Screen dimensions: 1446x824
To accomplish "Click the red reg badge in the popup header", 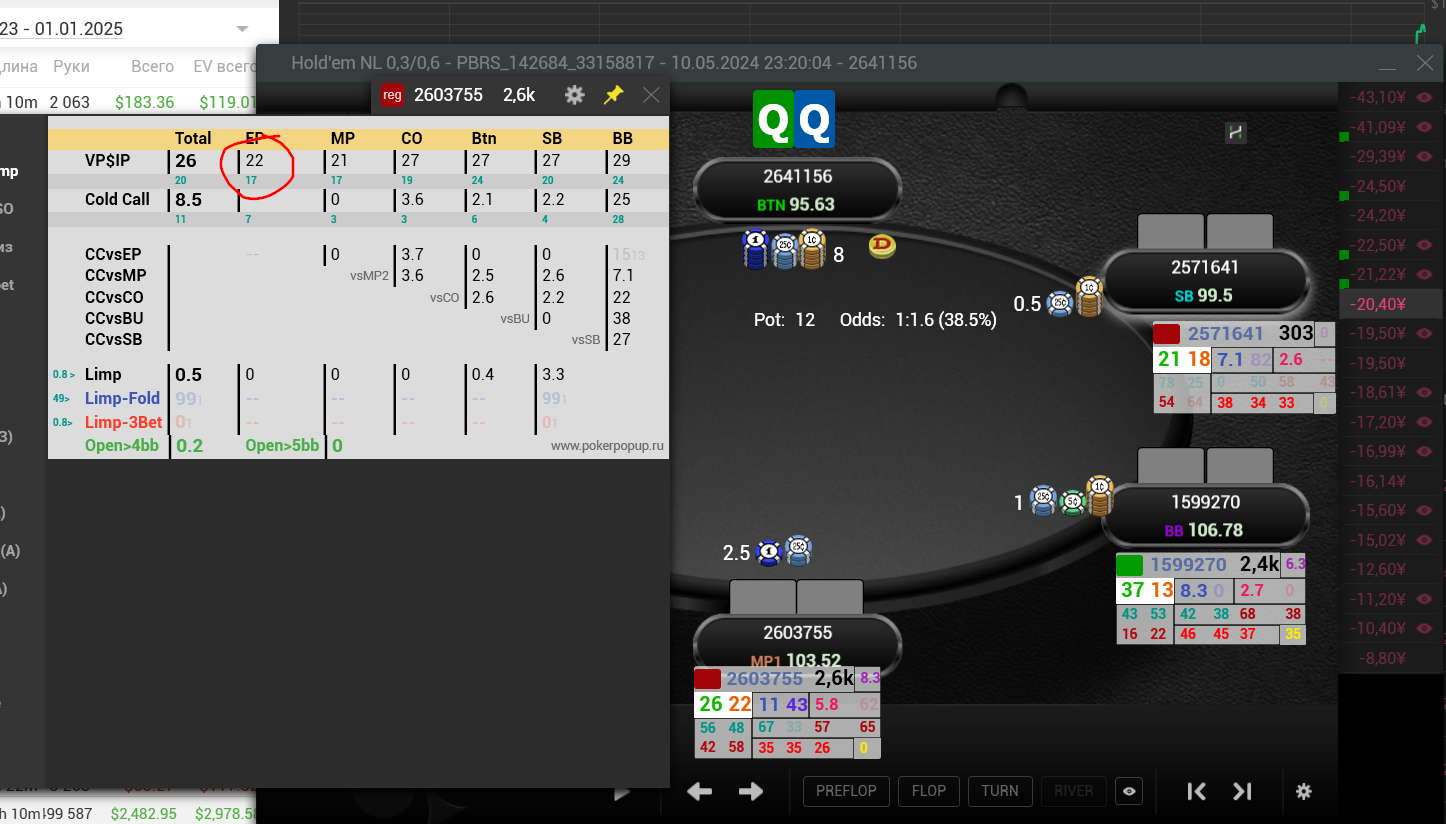I will [392, 95].
